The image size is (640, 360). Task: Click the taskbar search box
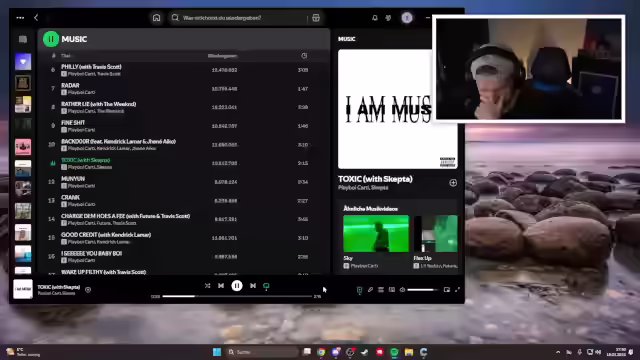point(263,352)
